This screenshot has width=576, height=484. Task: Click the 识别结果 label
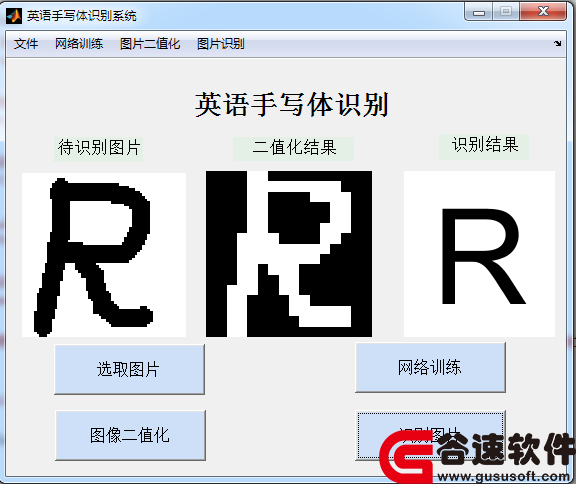(484, 147)
